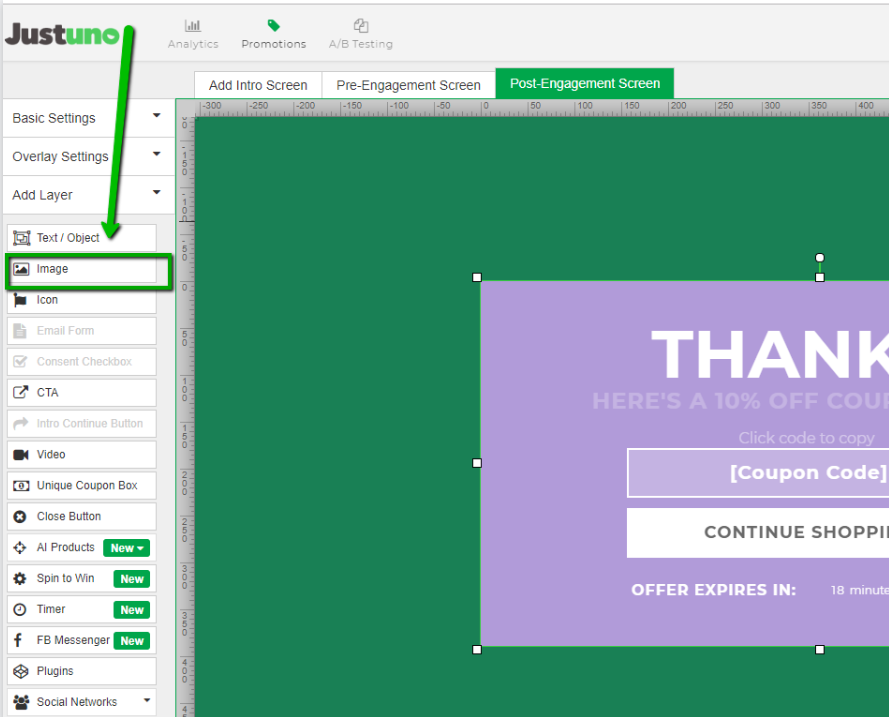
Task: Click the Video camera icon
Action: click(x=21, y=455)
